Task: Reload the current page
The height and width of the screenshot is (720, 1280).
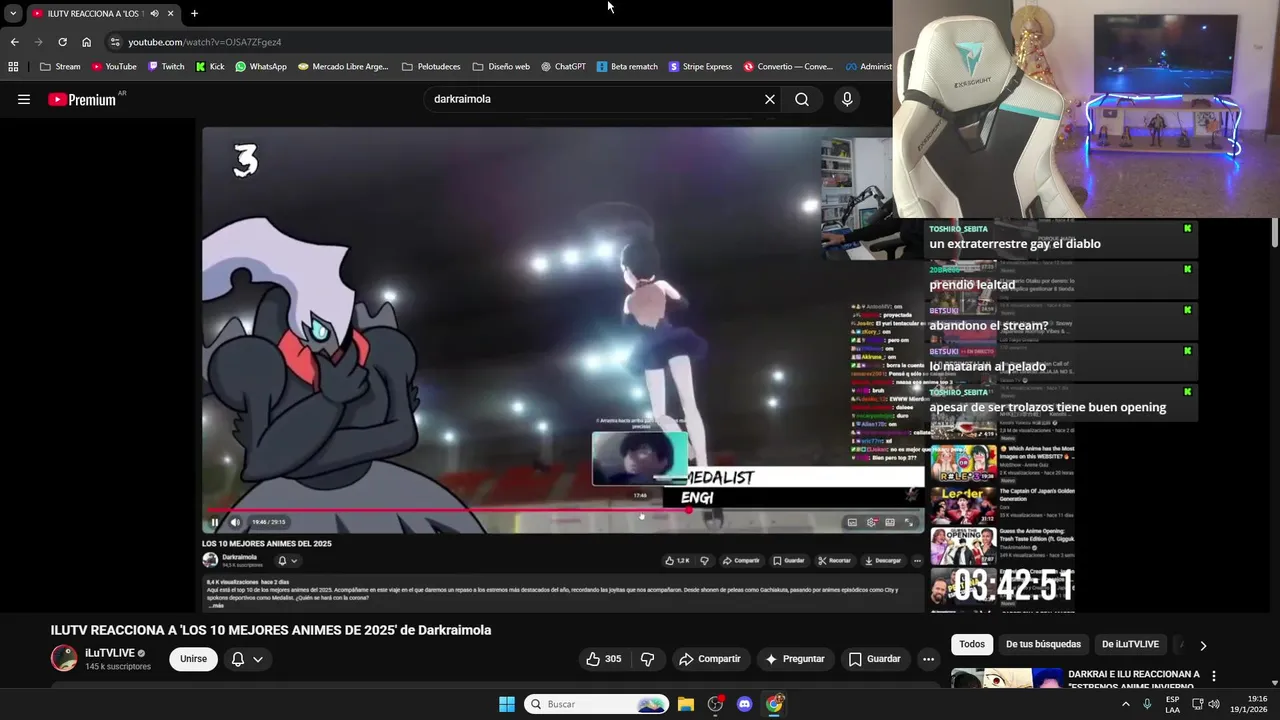Action: [x=62, y=42]
